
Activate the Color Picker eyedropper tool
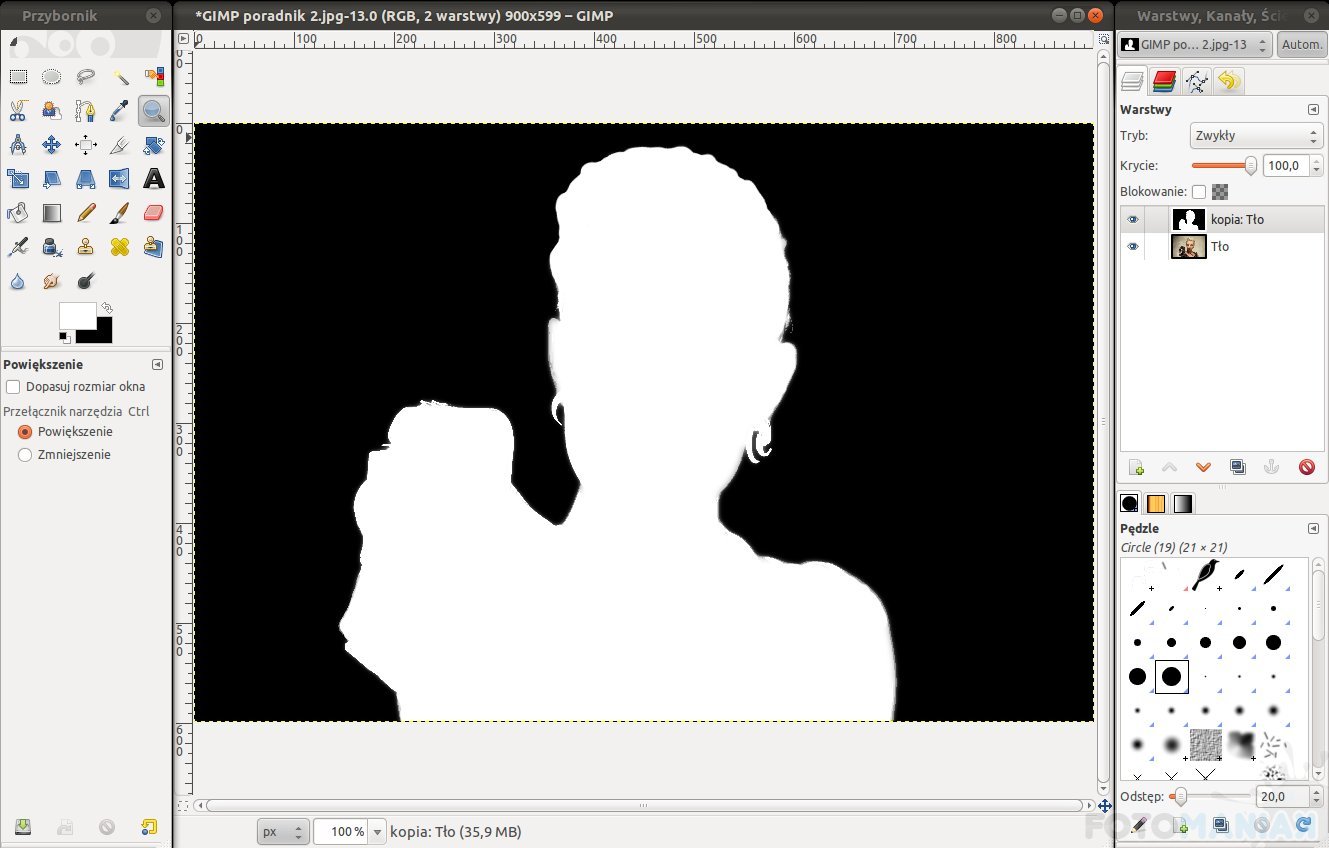(x=119, y=111)
